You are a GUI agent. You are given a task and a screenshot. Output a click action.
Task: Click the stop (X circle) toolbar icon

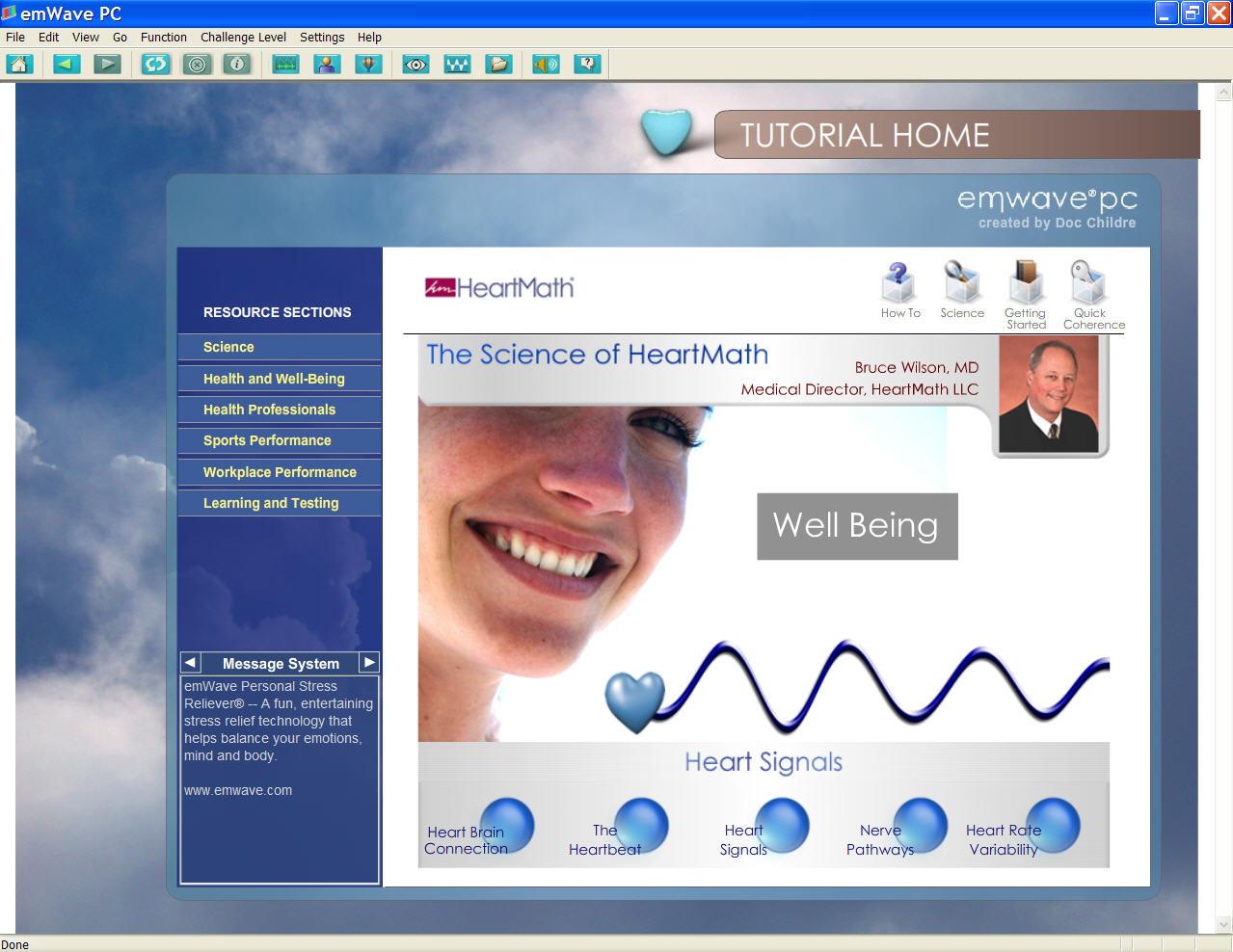pyautogui.click(x=197, y=65)
